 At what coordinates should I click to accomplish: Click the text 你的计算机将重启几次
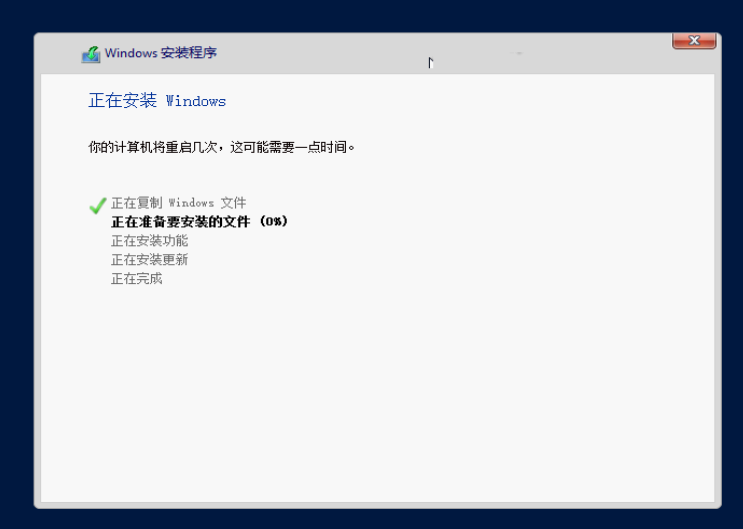pyautogui.click(x=153, y=147)
